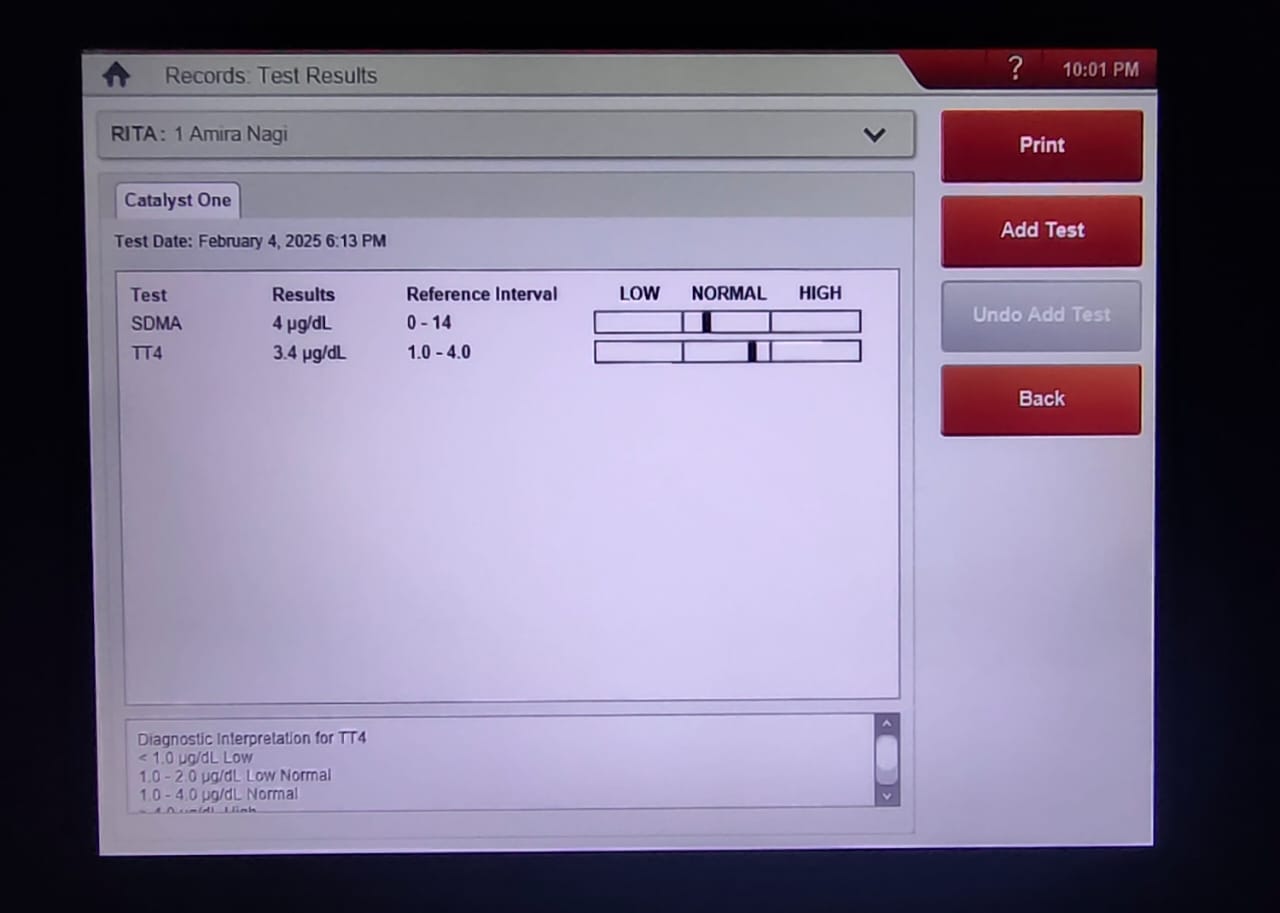
Task: Click the Diagnostic Interpretation for TT4 heading
Action: (252, 738)
